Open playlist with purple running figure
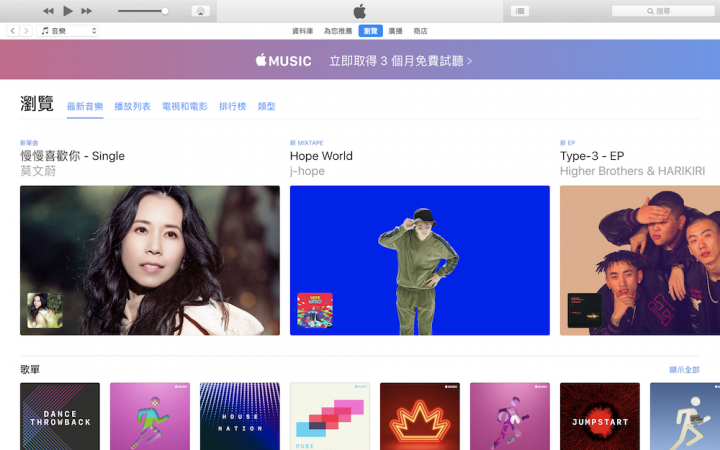 (x=510, y=416)
